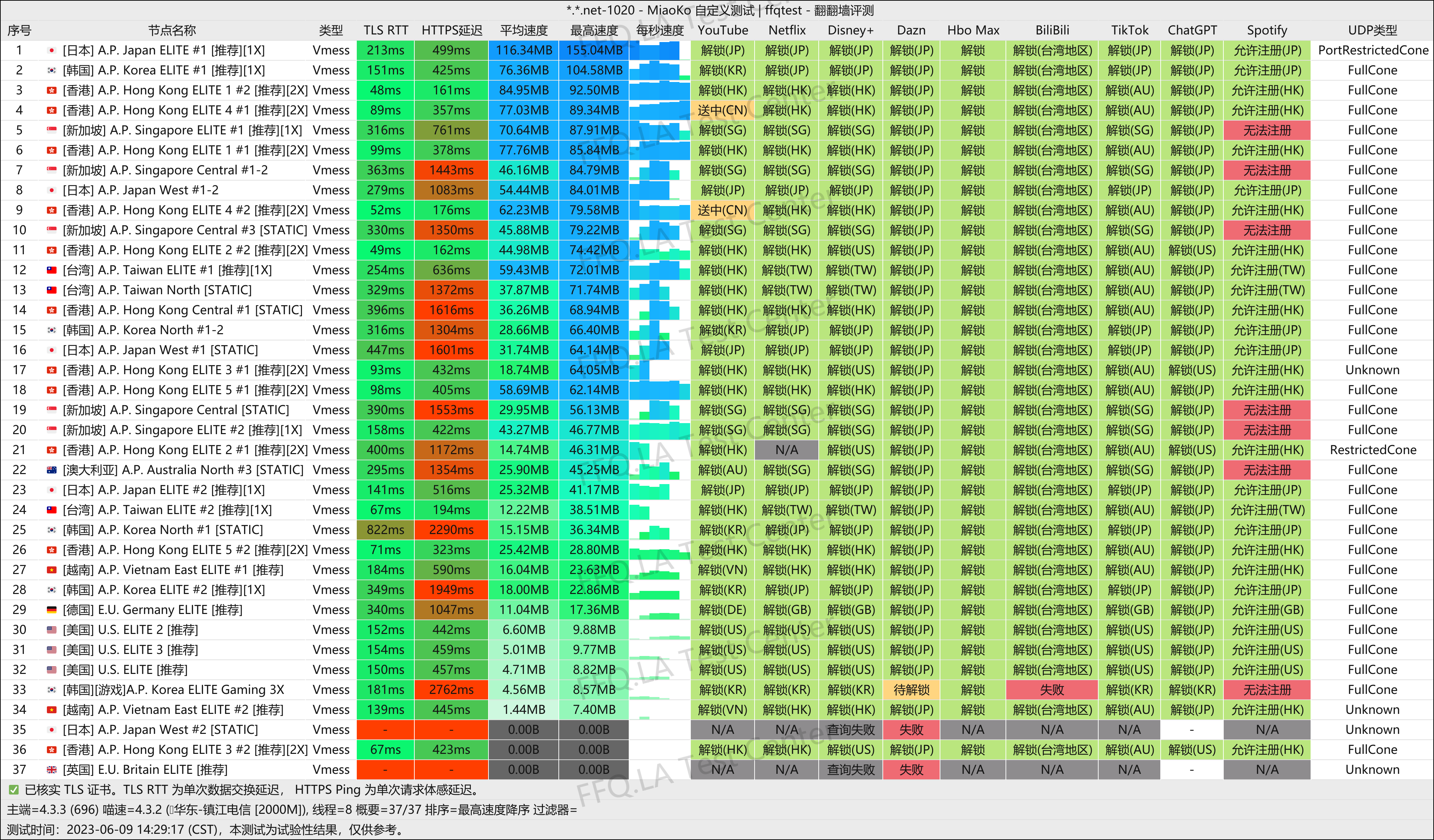Viewport: 1434px width, 840px height.
Task: Click the UDP类型 column header
Action: click(x=1373, y=30)
